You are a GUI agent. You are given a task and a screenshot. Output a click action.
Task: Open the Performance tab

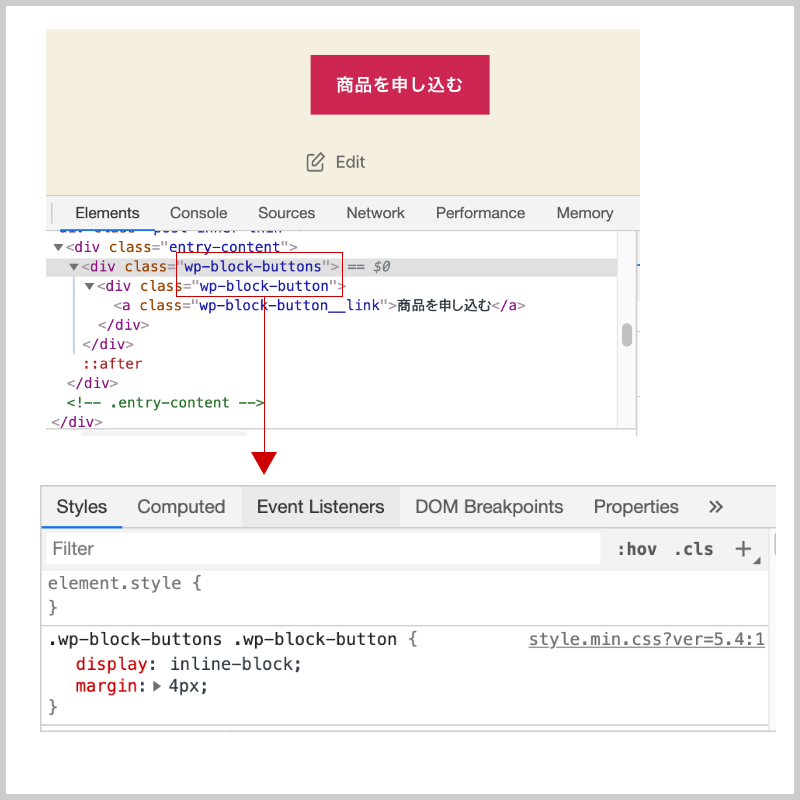[x=480, y=213]
